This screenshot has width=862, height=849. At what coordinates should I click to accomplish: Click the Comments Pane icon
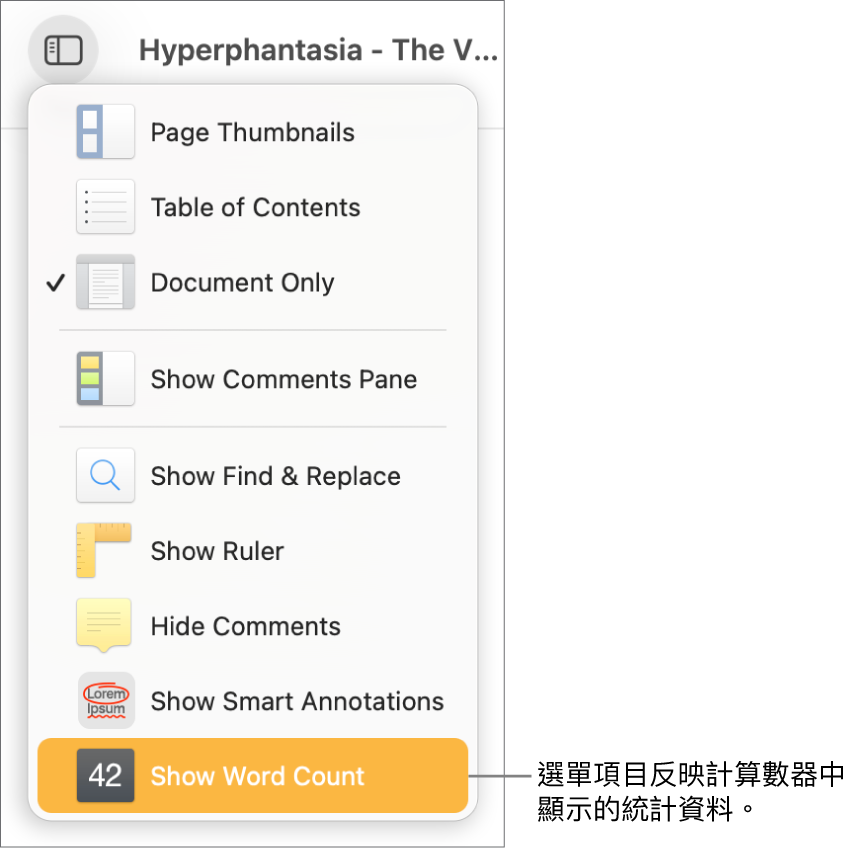(105, 379)
